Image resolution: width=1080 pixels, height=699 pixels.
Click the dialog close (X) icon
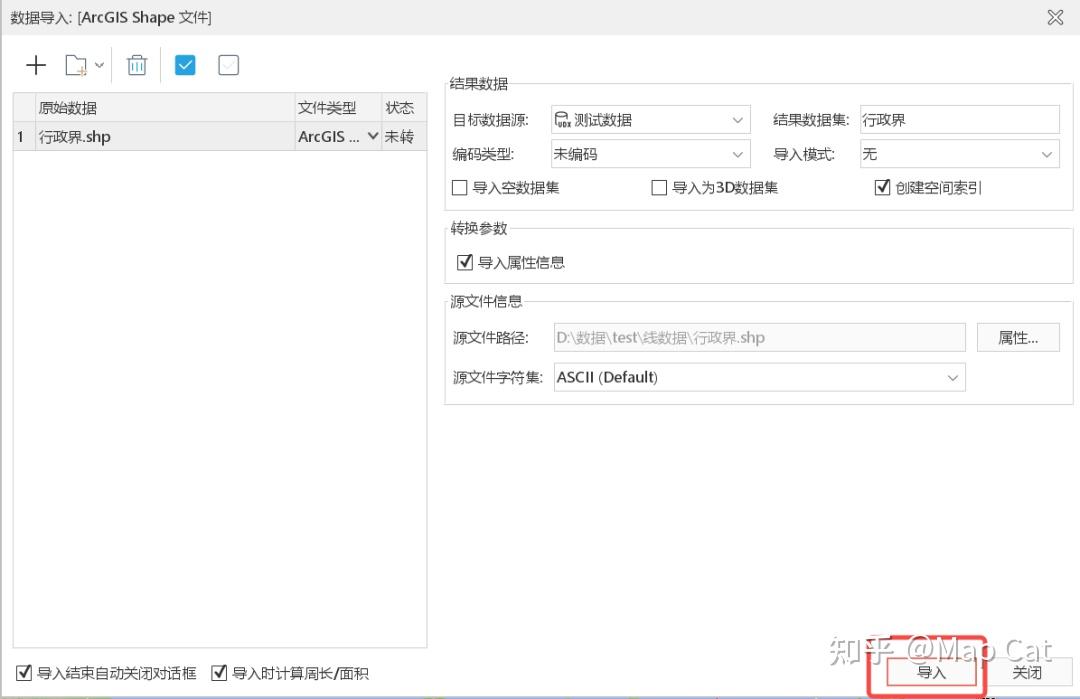[x=1054, y=17]
